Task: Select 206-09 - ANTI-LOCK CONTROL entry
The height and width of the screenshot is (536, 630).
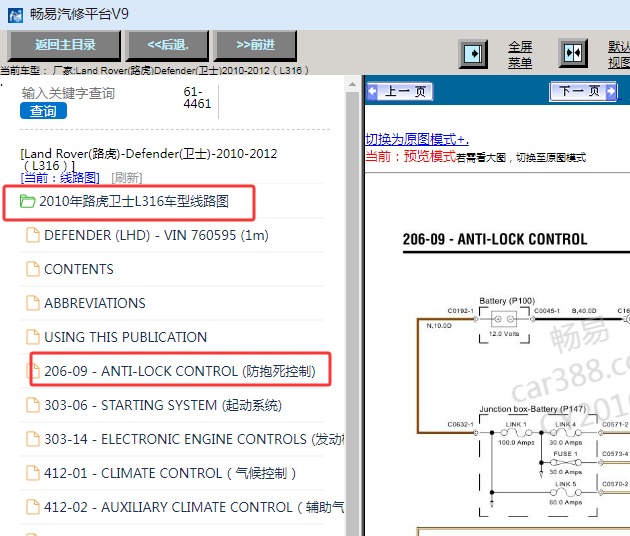Action: pyautogui.click(x=180, y=371)
